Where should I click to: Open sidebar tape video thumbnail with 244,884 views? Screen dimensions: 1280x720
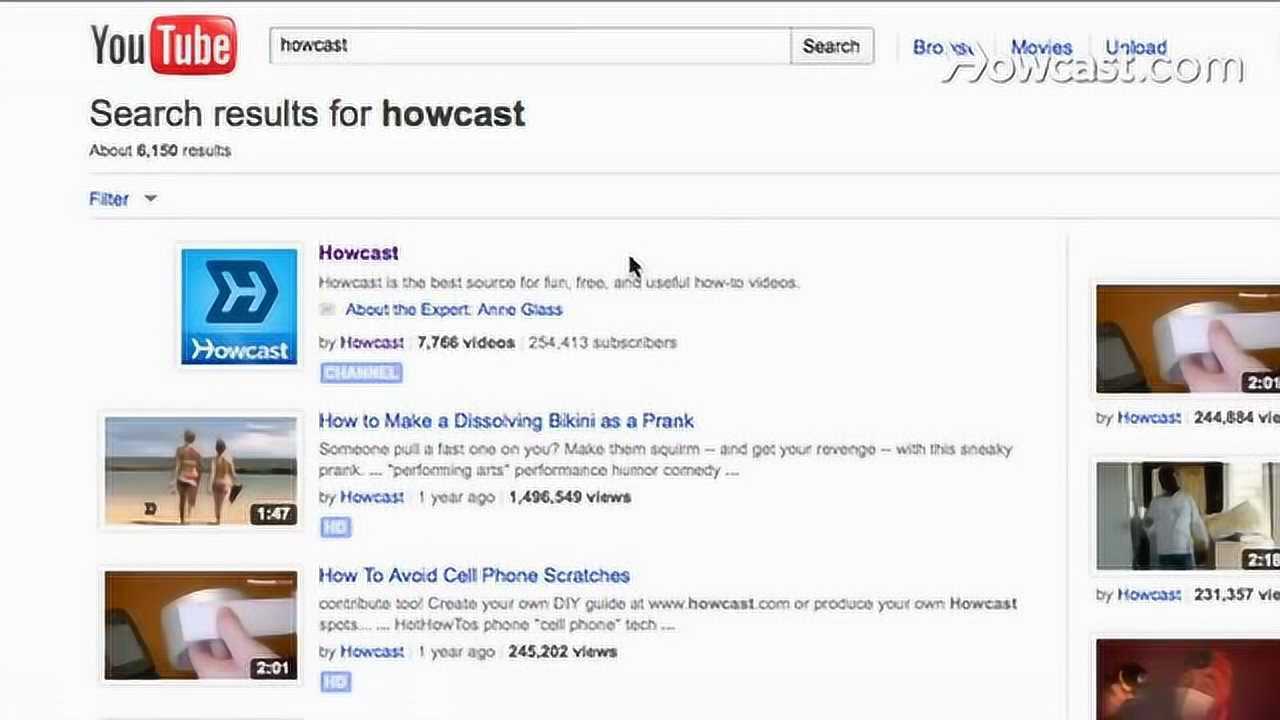[1188, 339]
